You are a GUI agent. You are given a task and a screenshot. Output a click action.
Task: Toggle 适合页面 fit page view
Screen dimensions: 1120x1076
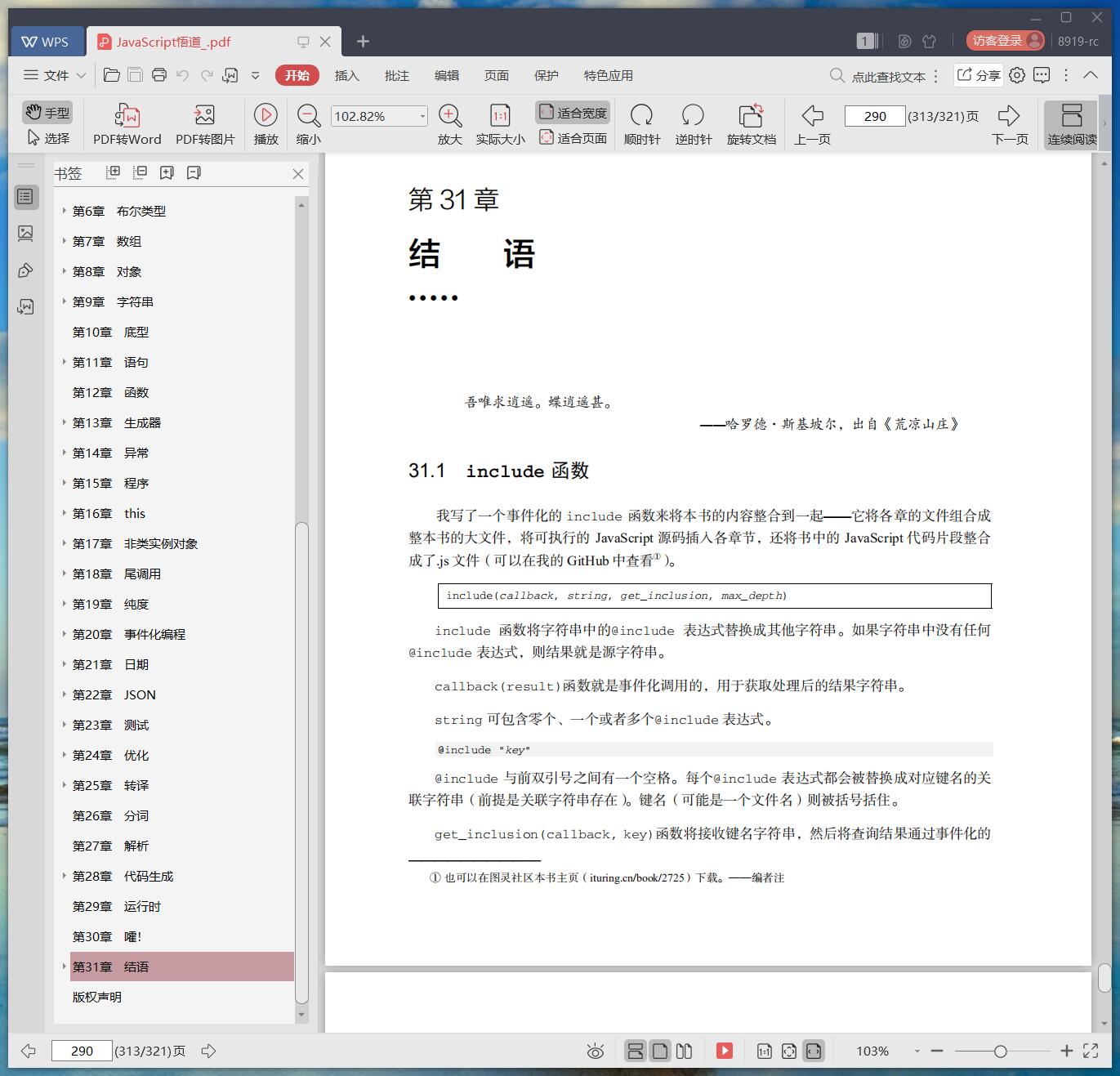(573, 138)
